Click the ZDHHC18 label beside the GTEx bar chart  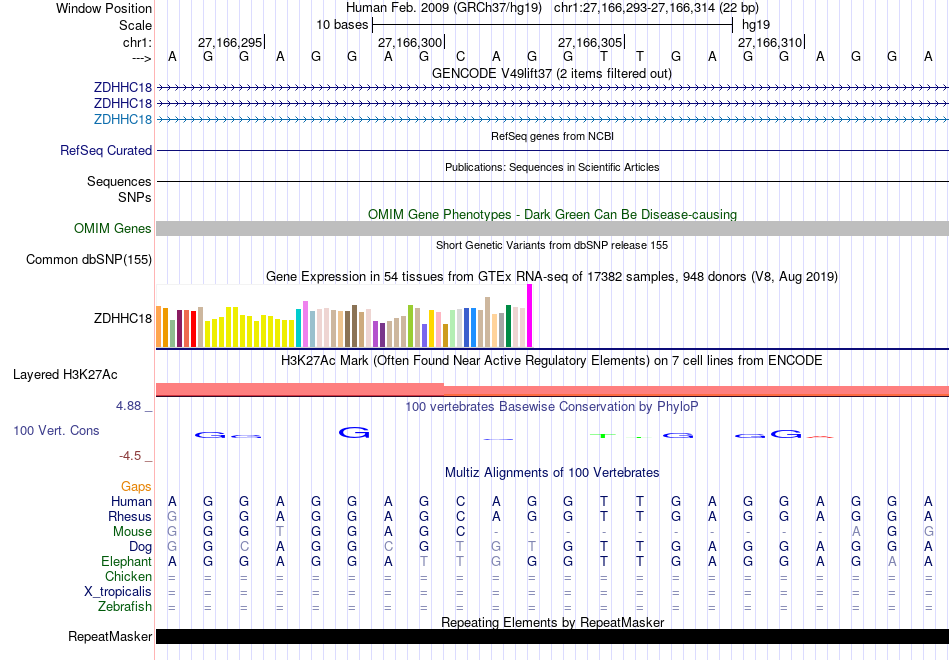pyautogui.click(x=122, y=318)
